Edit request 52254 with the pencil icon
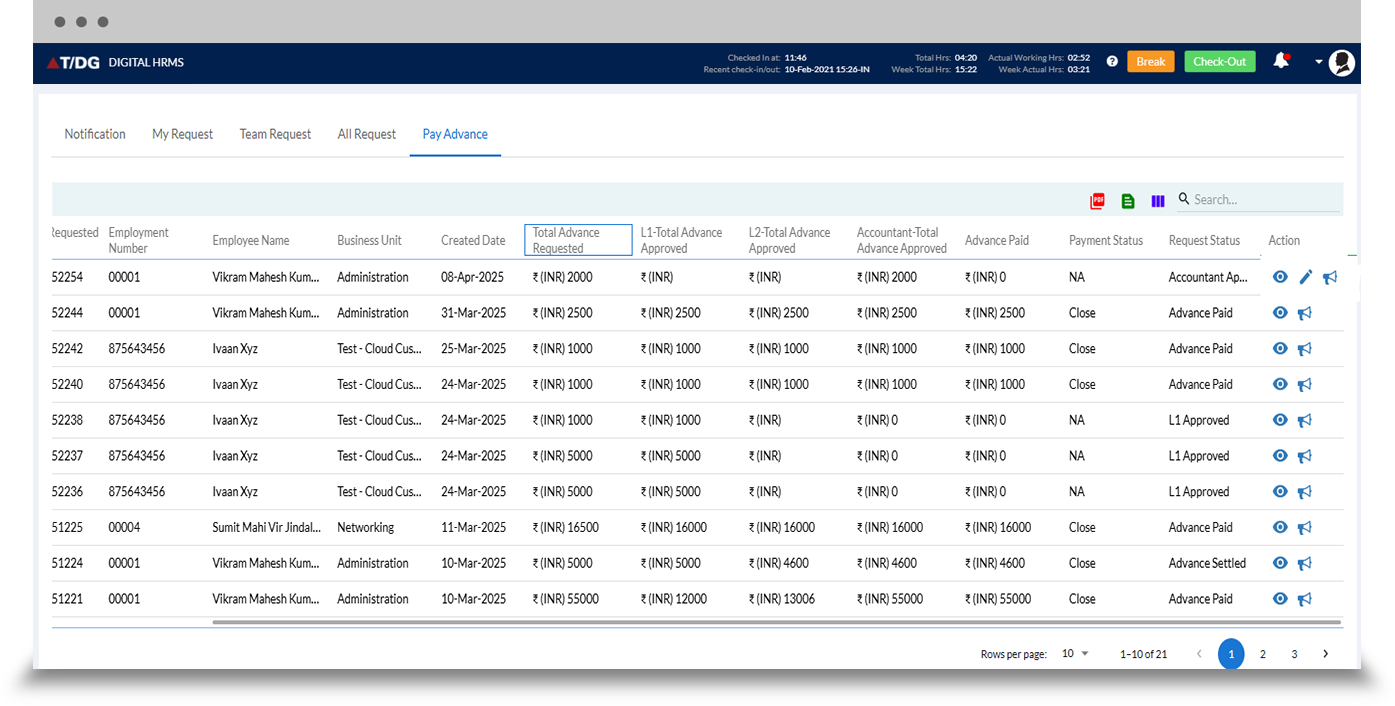Viewport: 1395px width, 706px height. [x=1305, y=277]
